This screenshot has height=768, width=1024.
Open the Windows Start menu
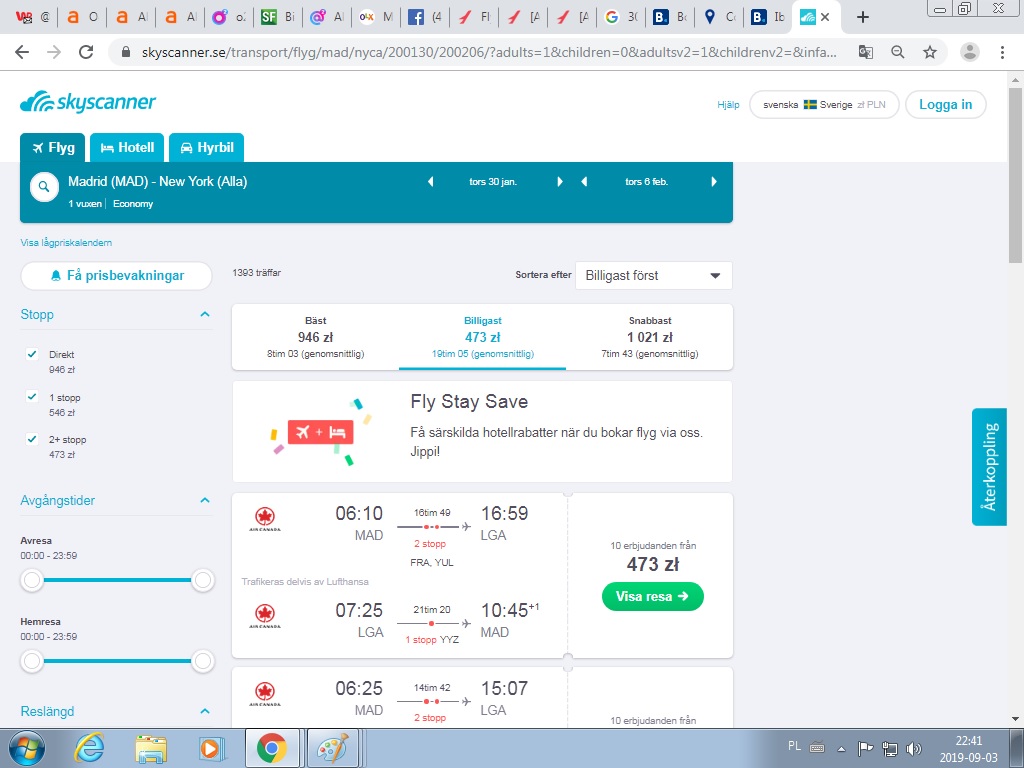26,748
